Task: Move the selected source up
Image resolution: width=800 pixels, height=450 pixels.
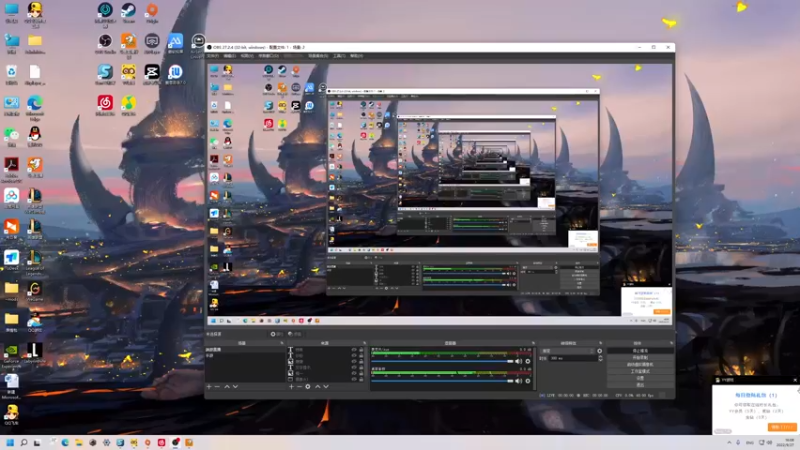Action: [x=318, y=387]
